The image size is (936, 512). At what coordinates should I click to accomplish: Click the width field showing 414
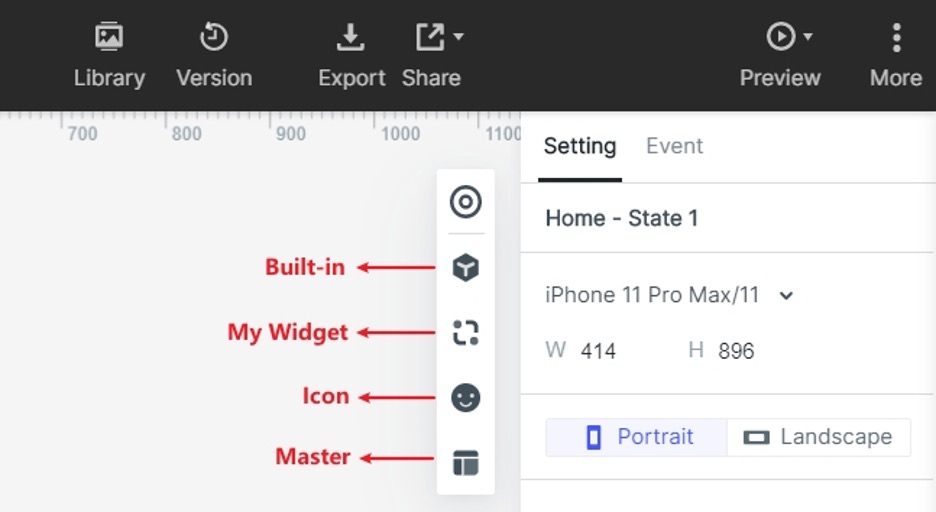coord(598,351)
